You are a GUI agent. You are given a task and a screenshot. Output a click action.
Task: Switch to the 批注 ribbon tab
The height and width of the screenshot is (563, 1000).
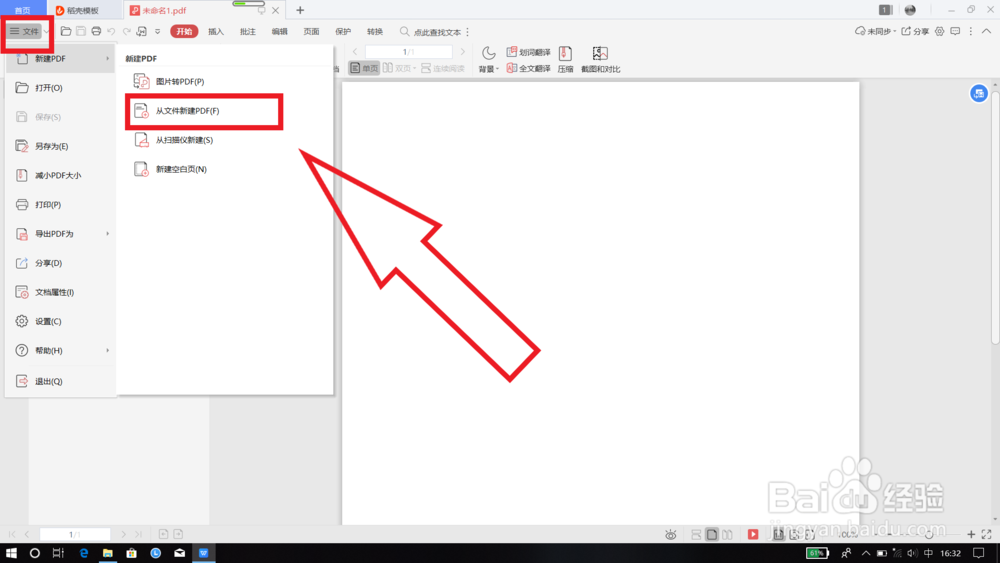click(248, 31)
